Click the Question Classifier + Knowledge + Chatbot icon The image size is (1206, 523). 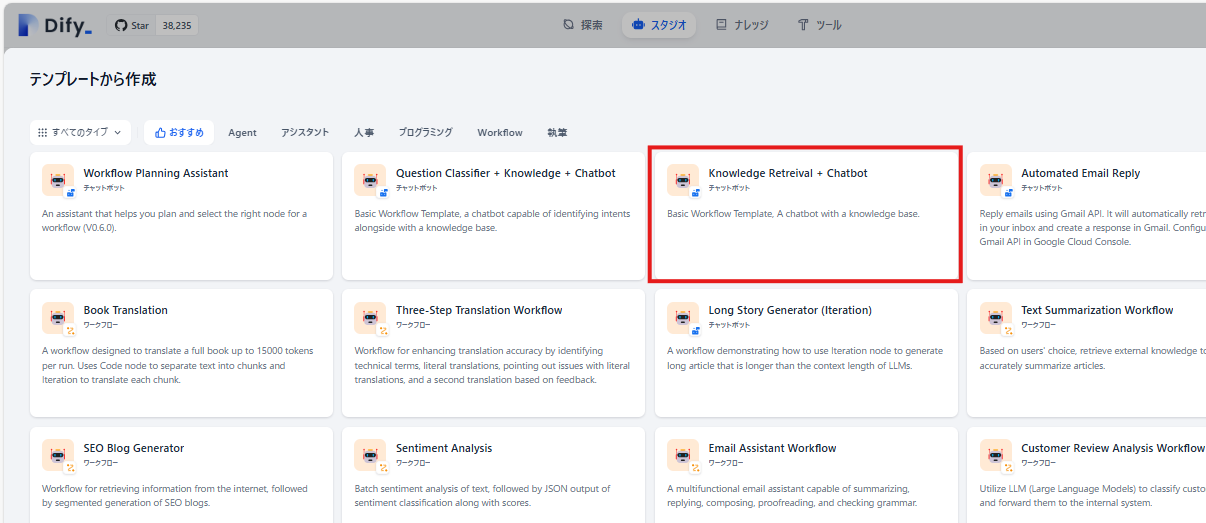coord(370,180)
